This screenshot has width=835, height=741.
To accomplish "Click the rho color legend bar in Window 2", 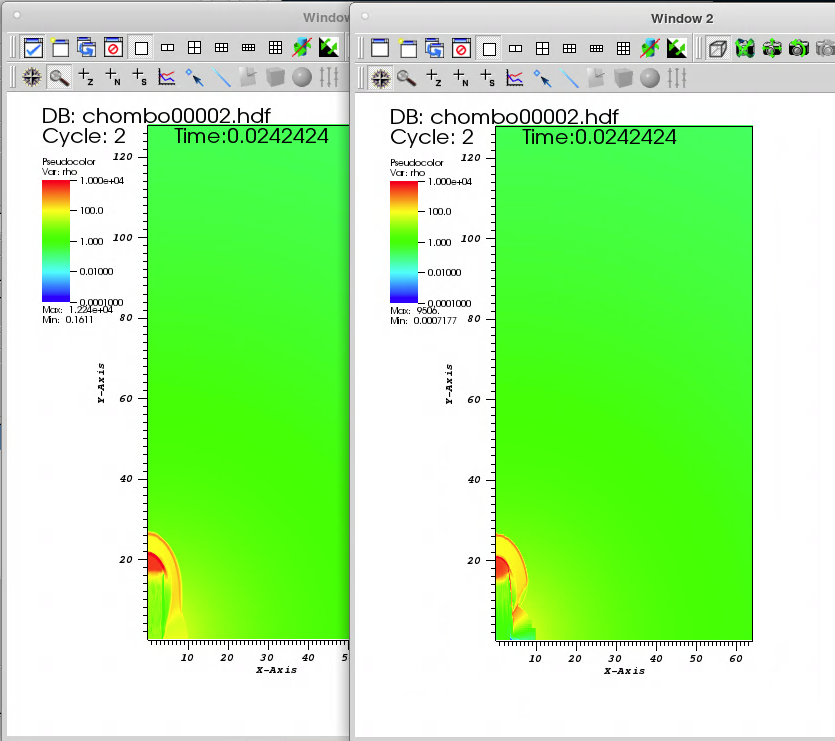I will click(x=404, y=242).
